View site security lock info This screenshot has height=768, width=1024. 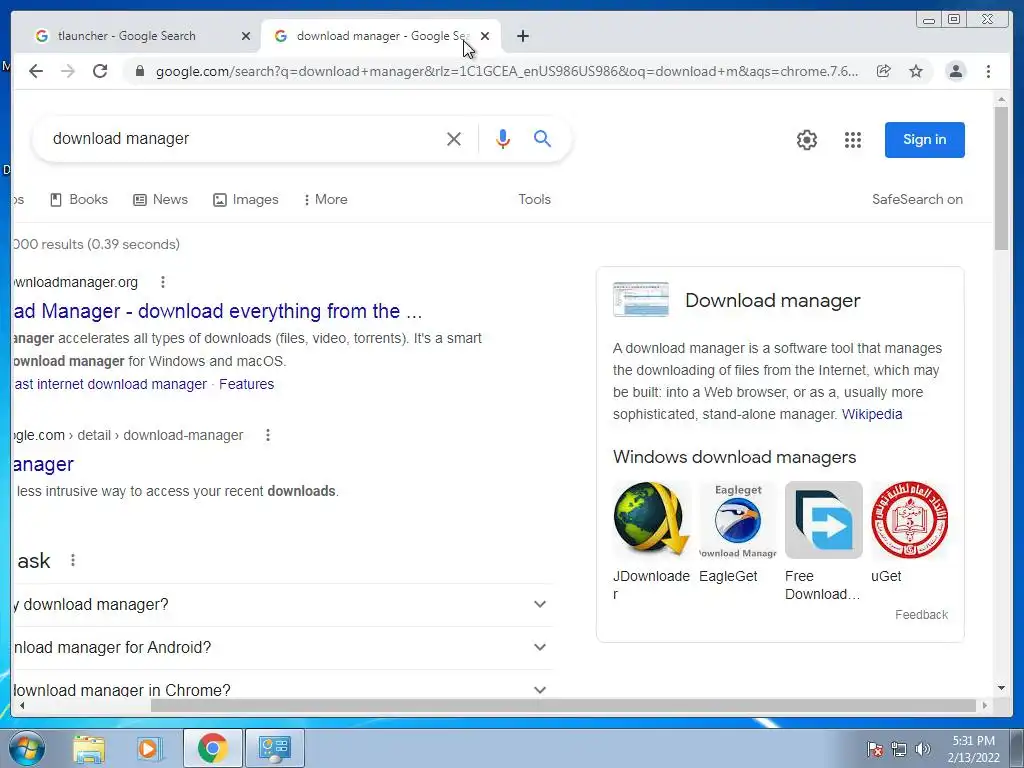coord(139,71)
